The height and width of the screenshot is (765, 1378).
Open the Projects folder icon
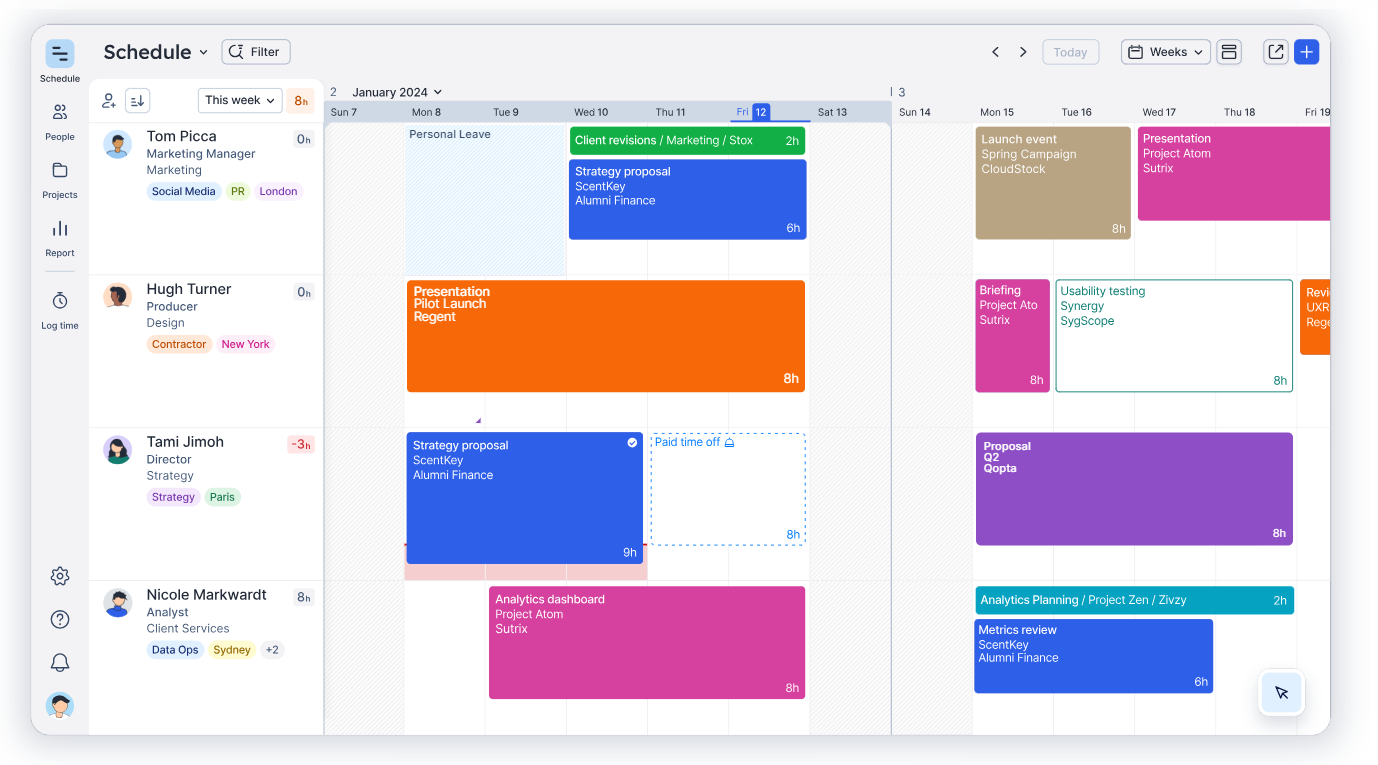(60, 171)
